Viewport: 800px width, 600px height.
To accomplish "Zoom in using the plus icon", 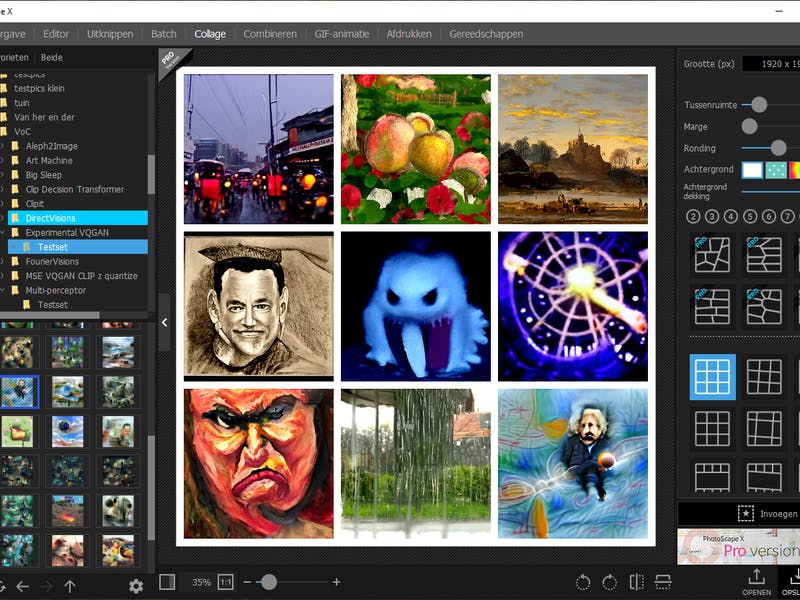I will [x=336, y=582].
